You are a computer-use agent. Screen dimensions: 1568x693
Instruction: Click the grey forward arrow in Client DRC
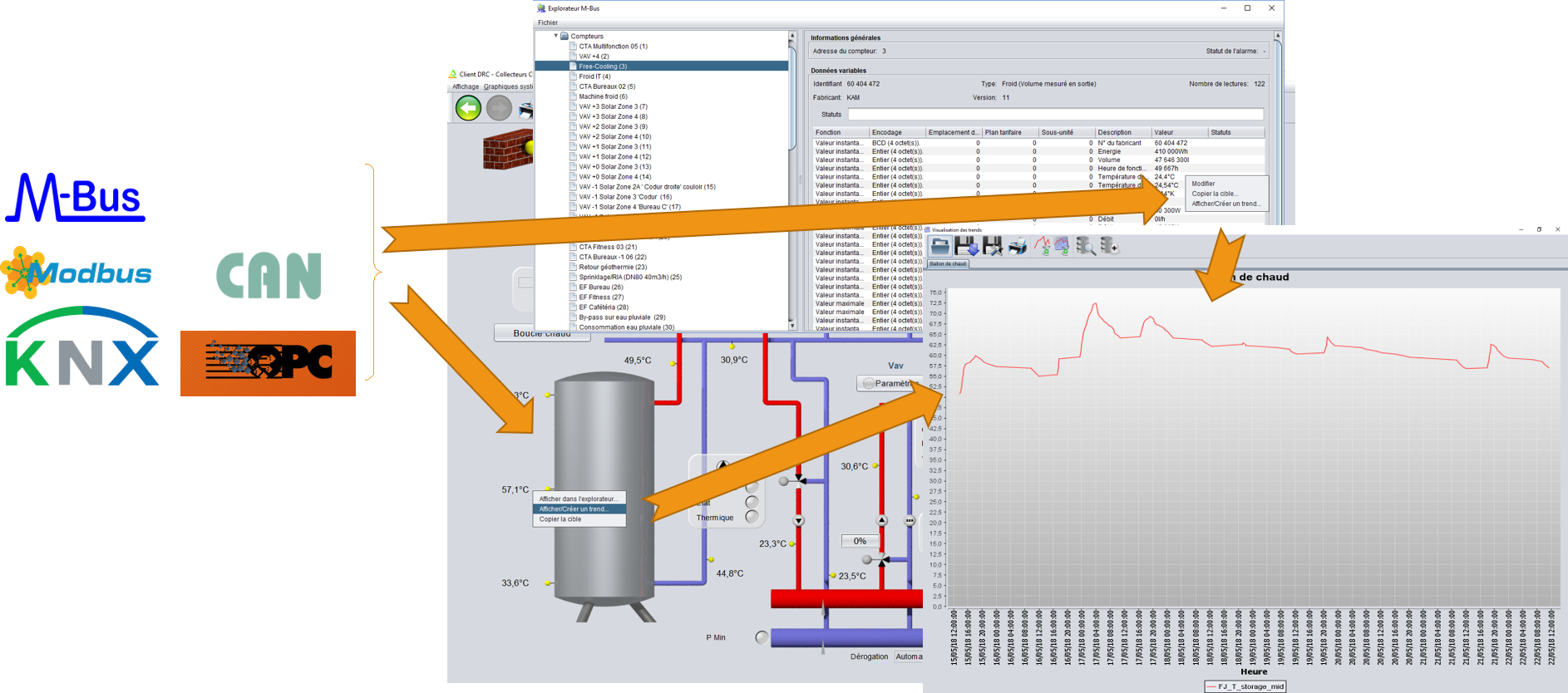click(x=499, y=108)
